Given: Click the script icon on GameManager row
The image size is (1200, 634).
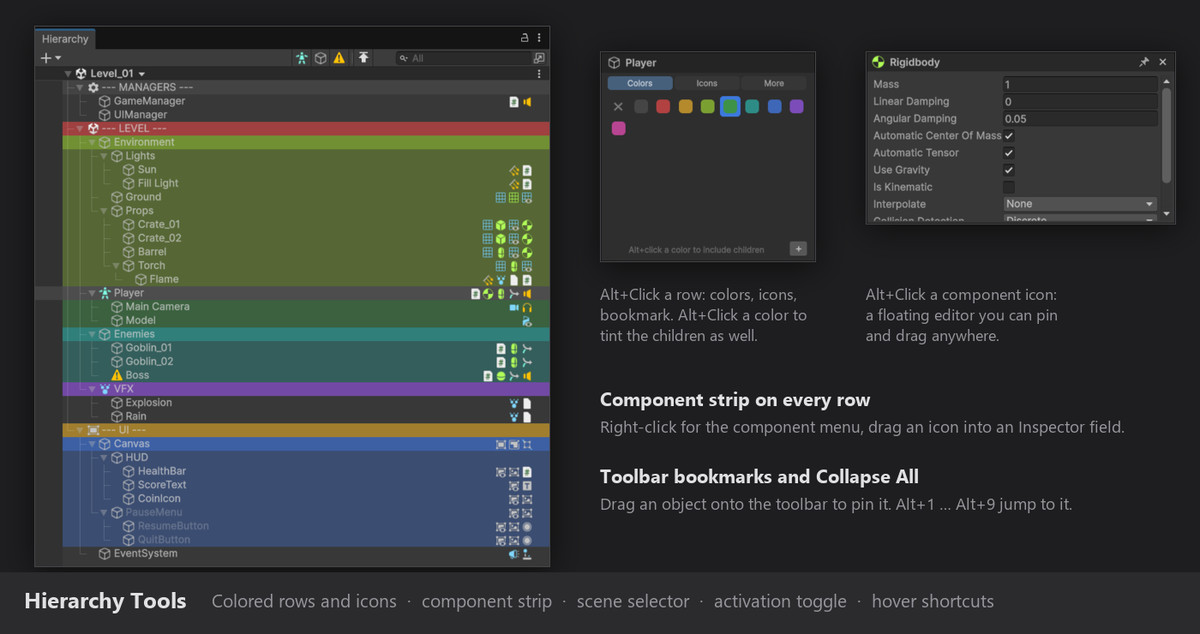Looking at the screenshot, I should (514, 101).
